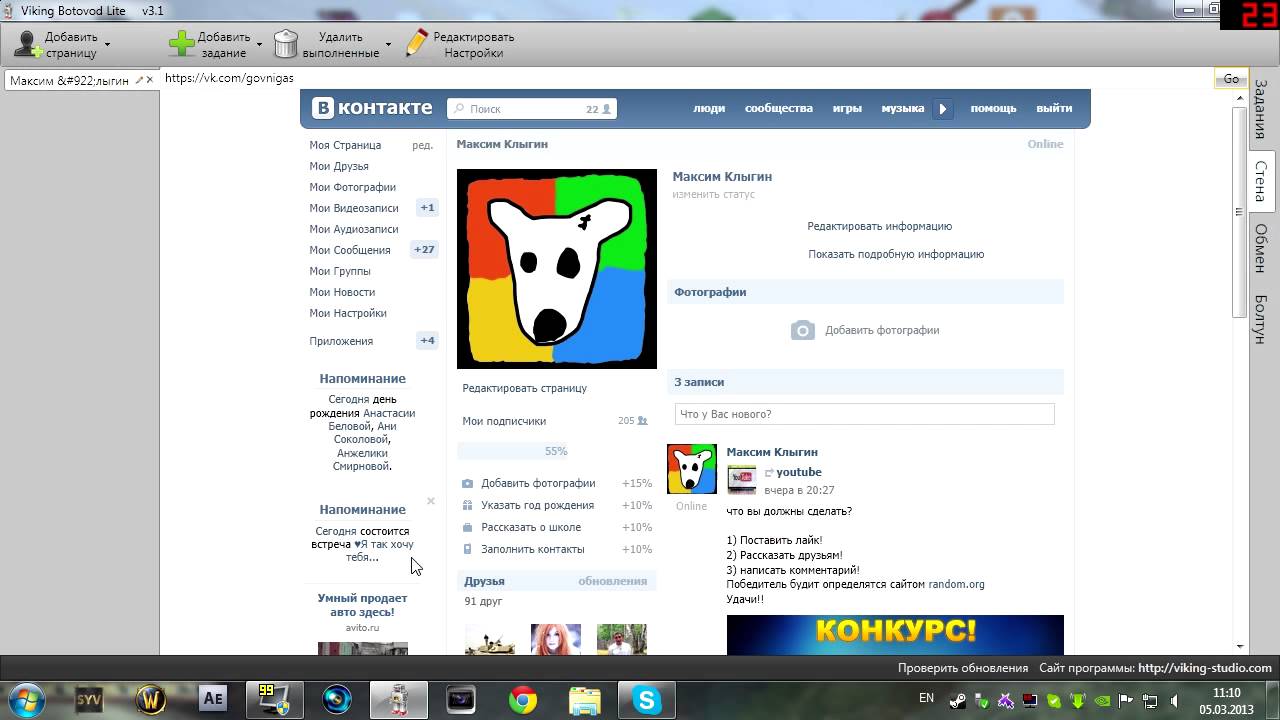Close the Максим Клыгин page tab
The height and width of the screenshot is (720, 1280).
coord(150,80)
